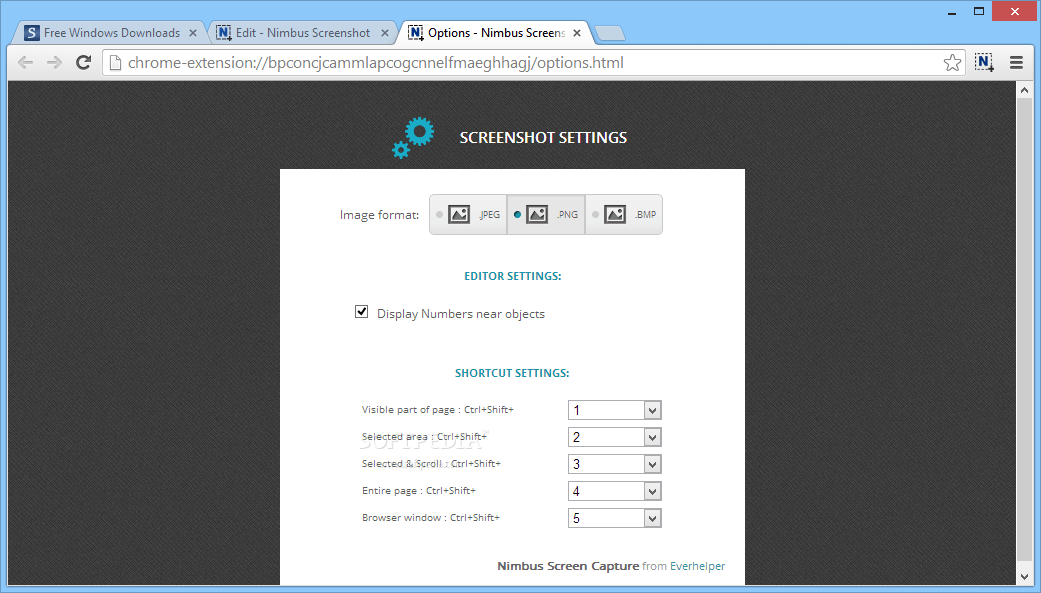The width and height of the screenshot is (1041, 593).
Task: Click the Nimbus Screen Capture text
Action: 568,566
